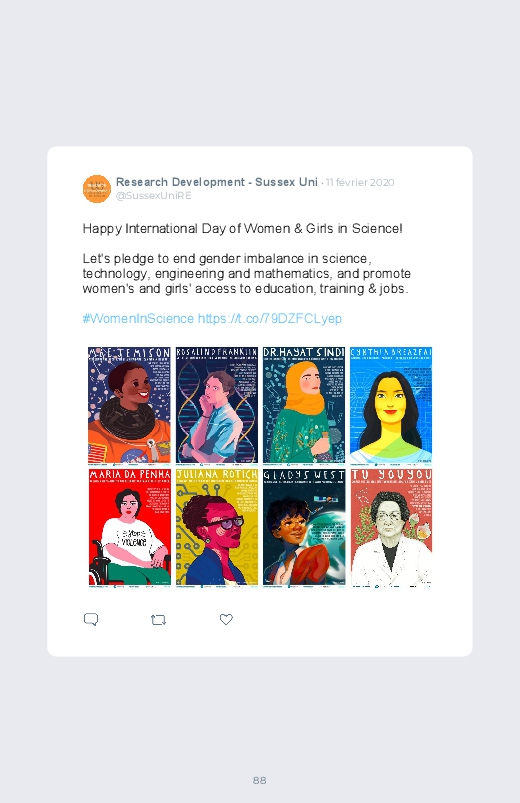Click the retweet arrows icon
Screen dimensions: 520x803
(x=158, y=620)
